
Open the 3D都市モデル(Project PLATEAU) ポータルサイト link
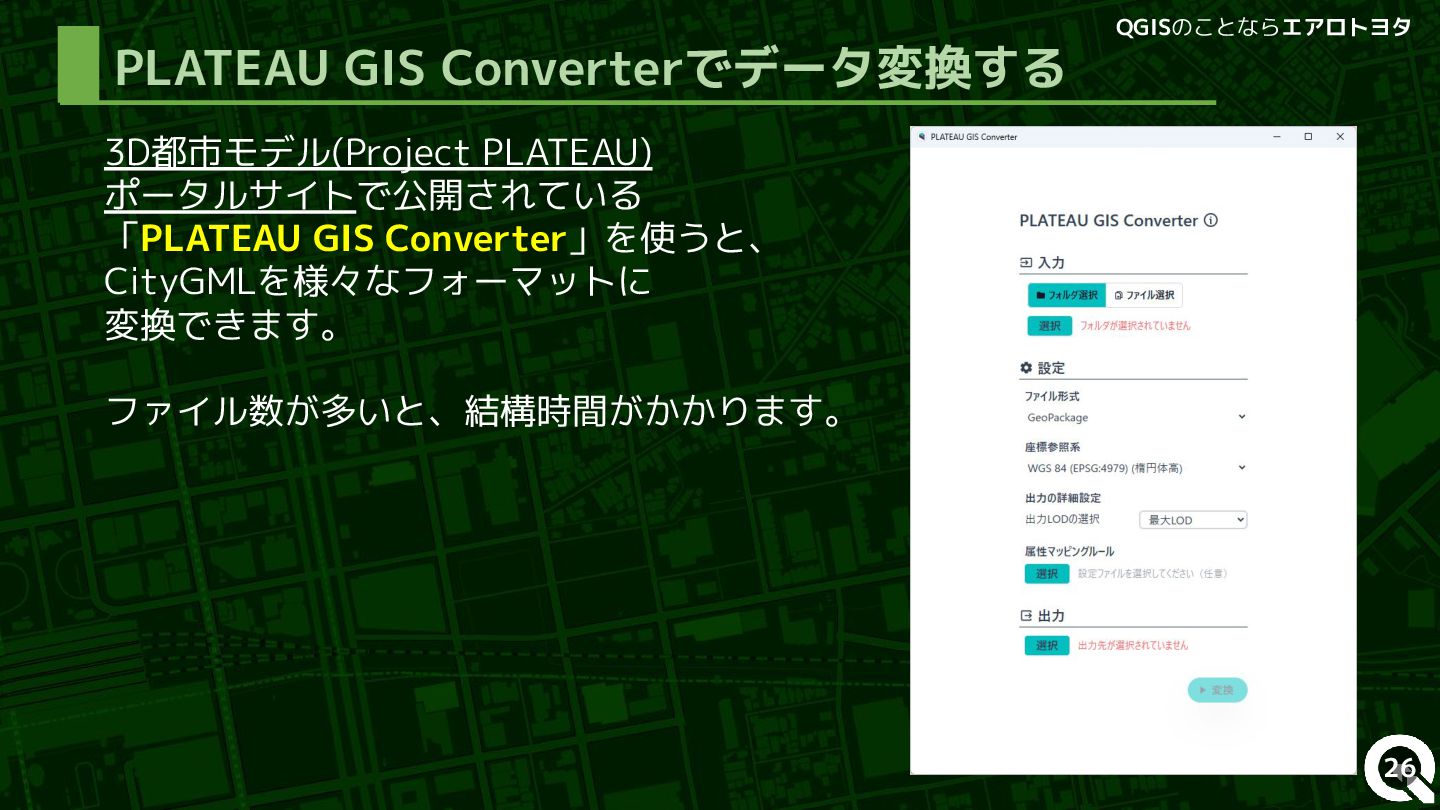pyautogui.click(x=379, y=173)
